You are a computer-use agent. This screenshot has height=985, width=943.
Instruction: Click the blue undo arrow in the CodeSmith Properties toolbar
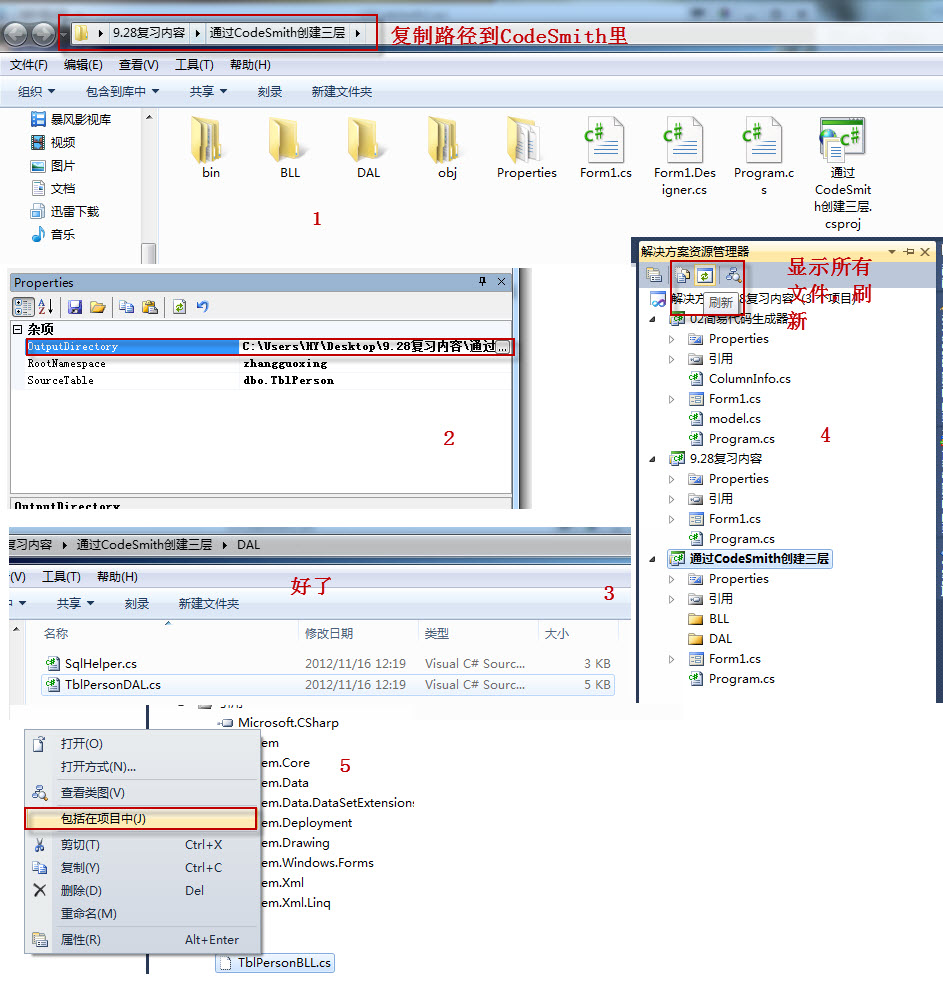pos(202,307)
